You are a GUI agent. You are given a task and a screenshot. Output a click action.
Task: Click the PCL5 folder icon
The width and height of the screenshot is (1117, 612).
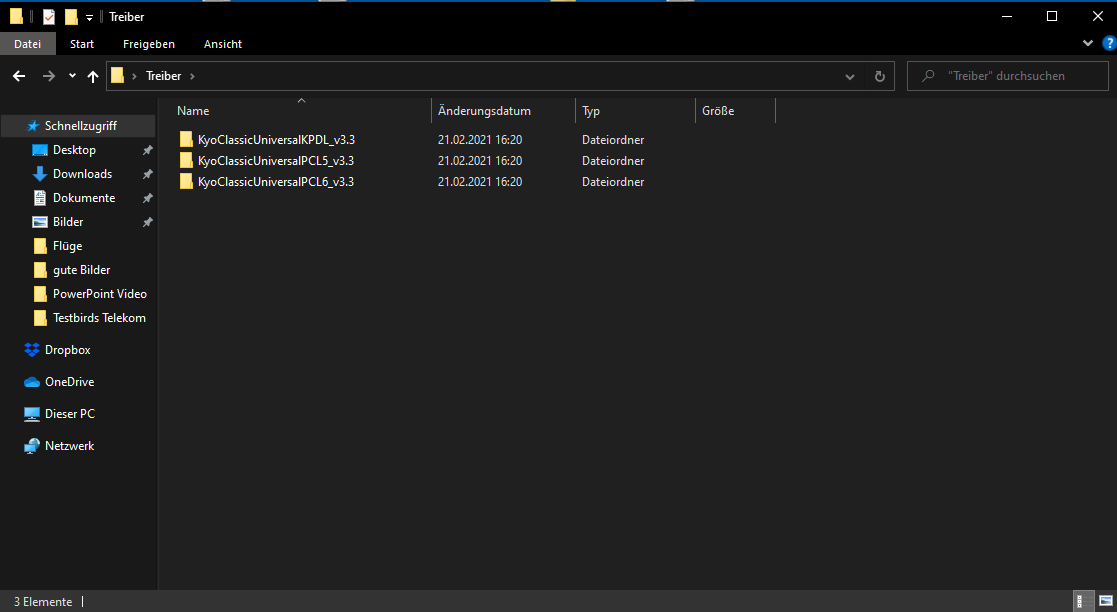pos(186,160)
